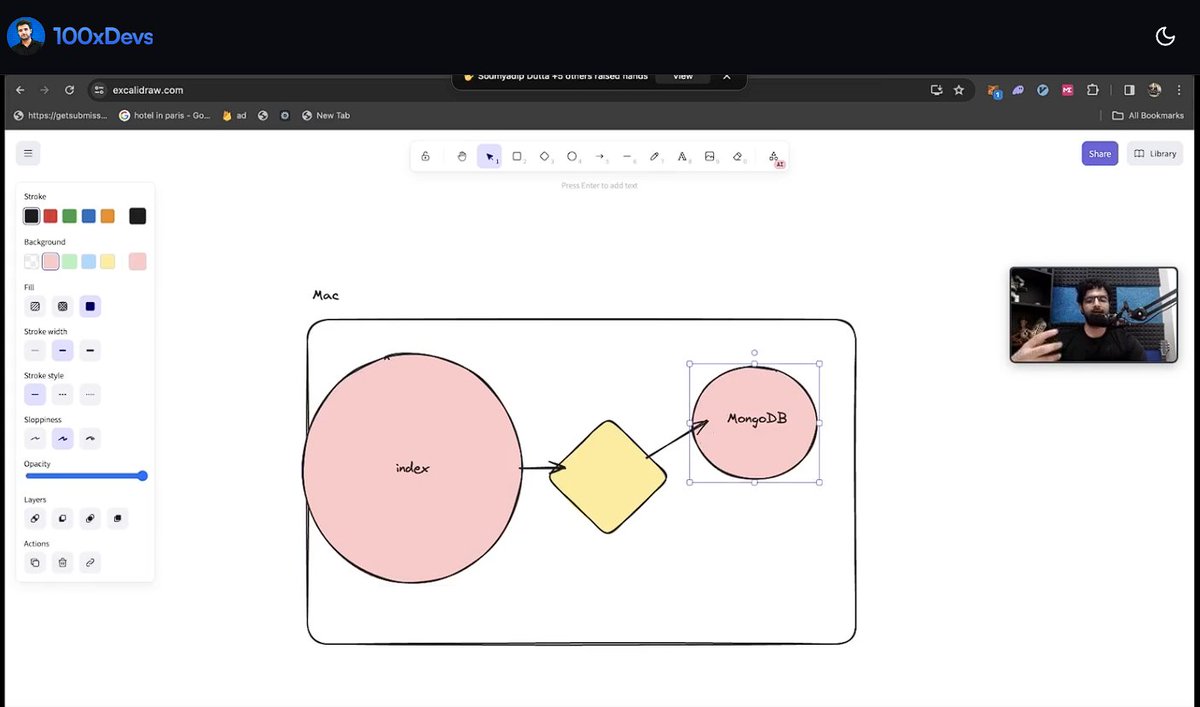The width and height of the screenshot is (1200, 707).
Task: Open the New Tab bookmark
Action: 326,116
